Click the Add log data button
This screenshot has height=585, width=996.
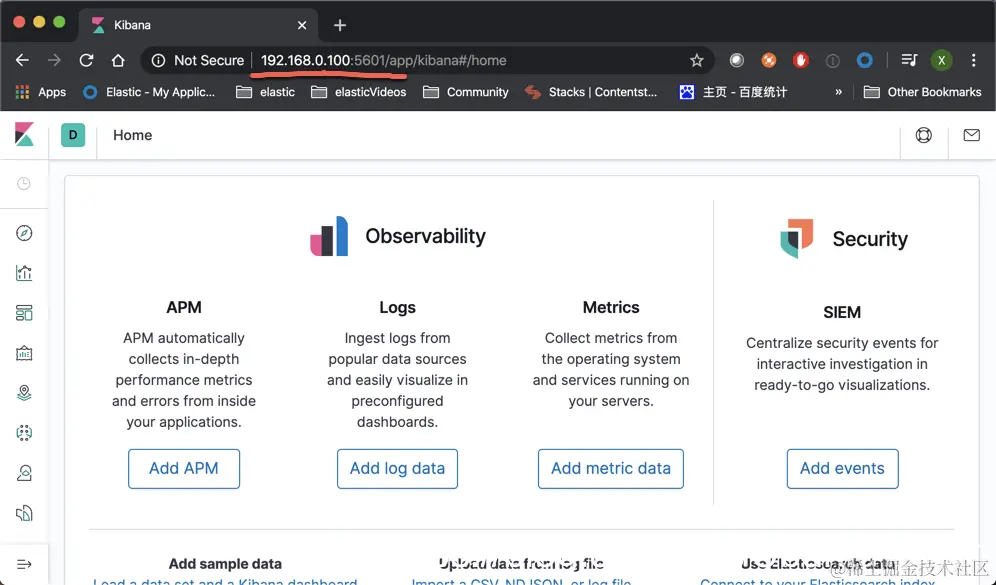pyautogui.click(x=397, y=469)
